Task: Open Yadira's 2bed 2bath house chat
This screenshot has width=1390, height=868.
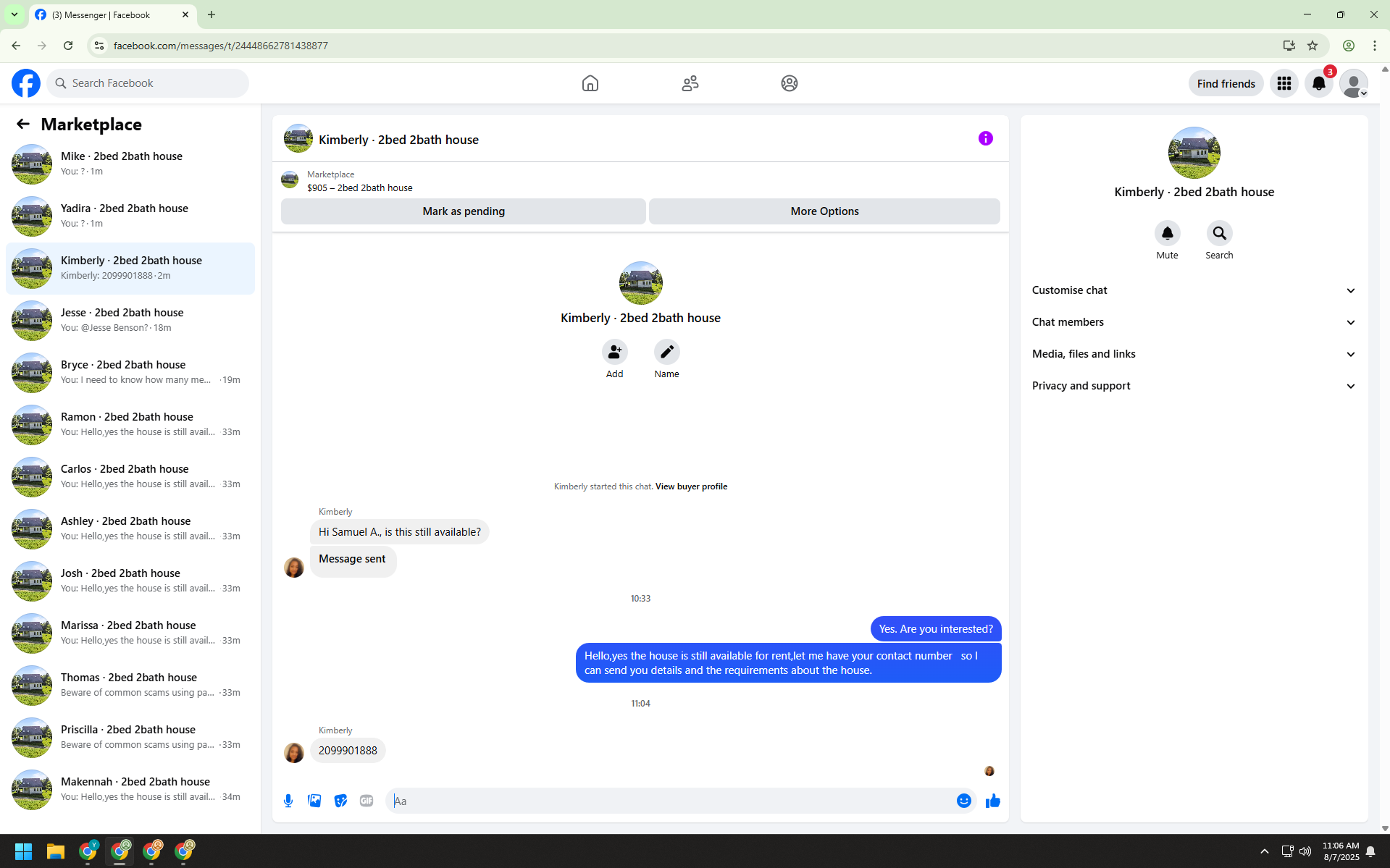Action: pyautogui.click(x=130, y=216)
